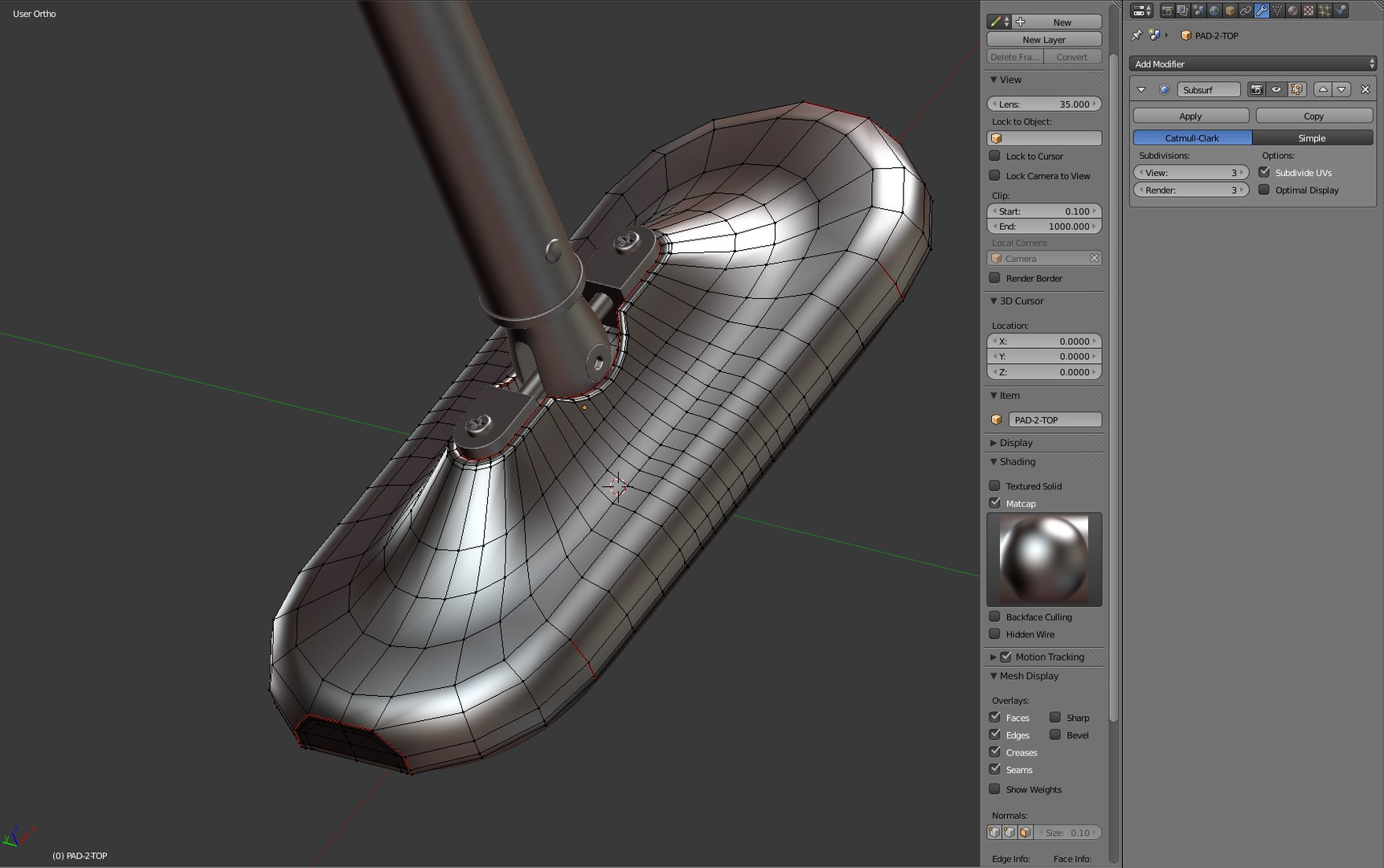Toggle the pin icon in Properties editor
1384x868 pixels.
tap(1136, 35)
